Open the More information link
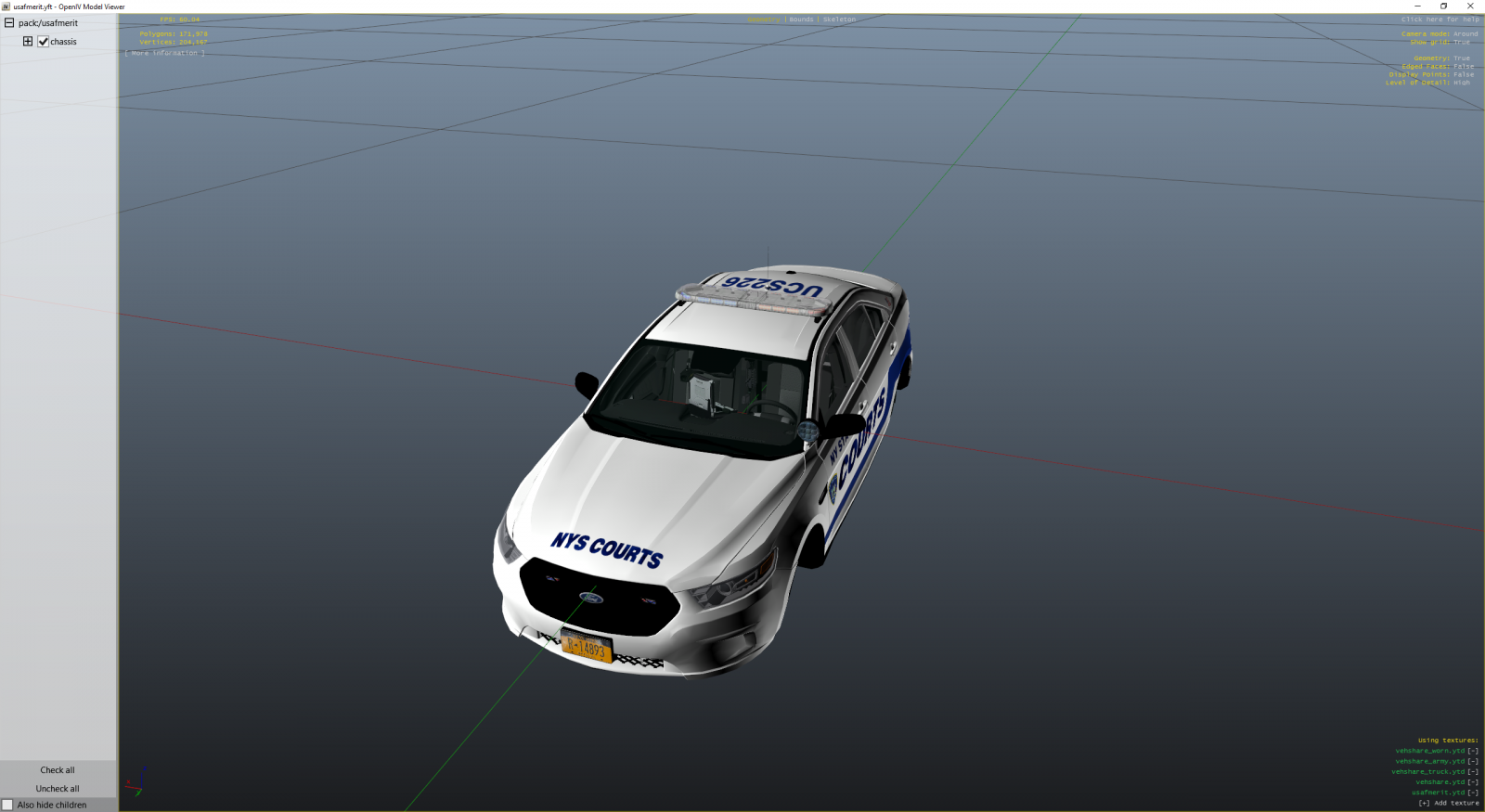Screen dimensions: 1485x812 (x=164, y=53)
